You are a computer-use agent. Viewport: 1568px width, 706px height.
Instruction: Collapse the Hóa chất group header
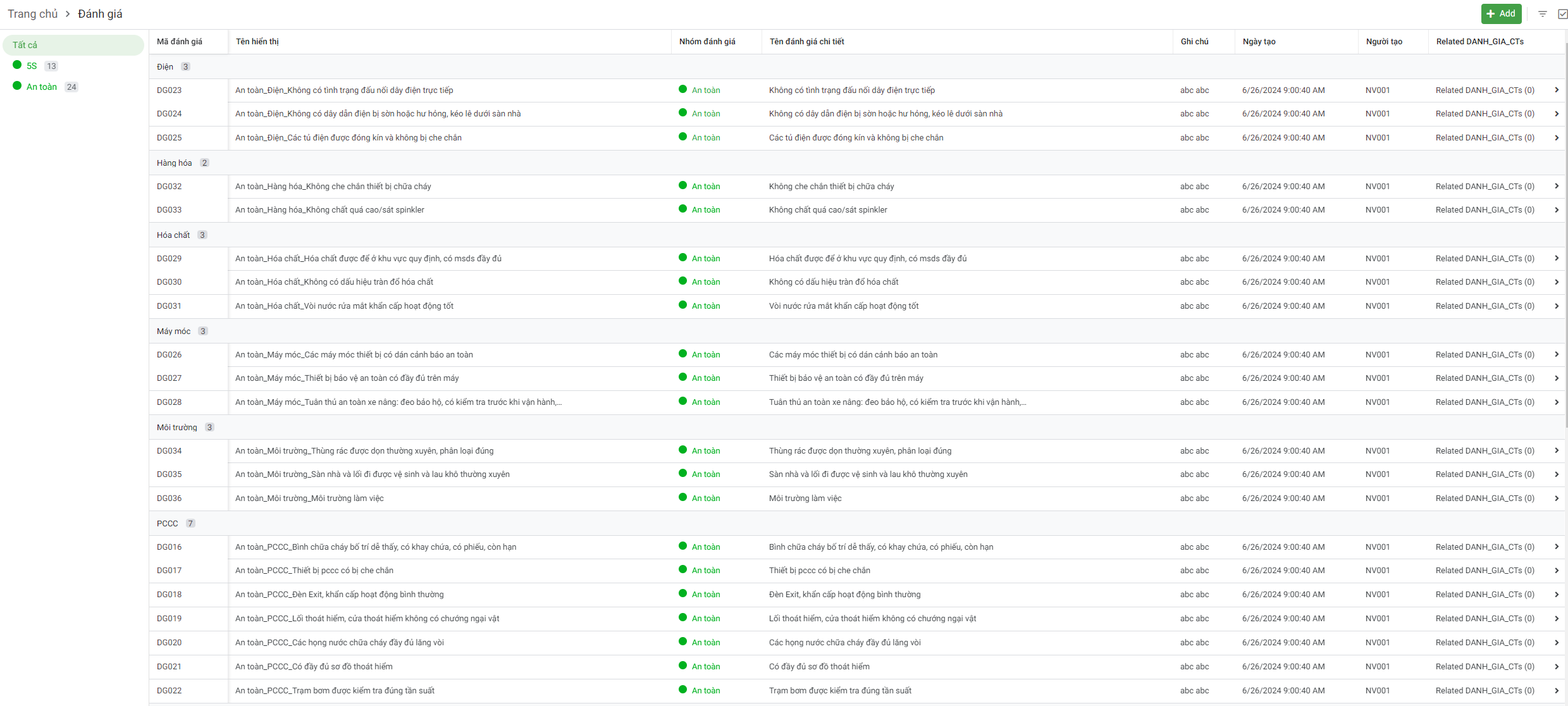coord(173,235)
